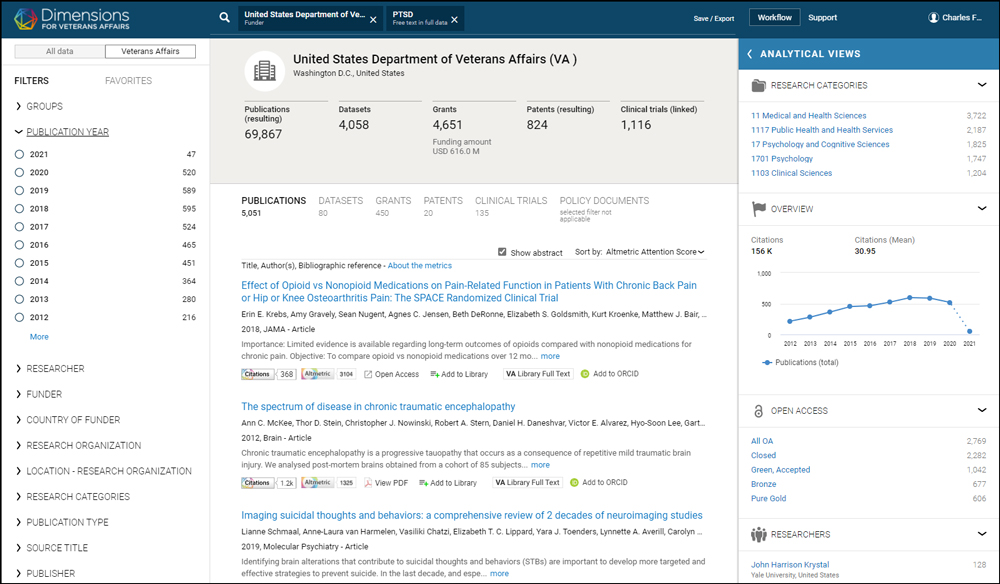Open the About the metrics link

[x=420, y=266]
